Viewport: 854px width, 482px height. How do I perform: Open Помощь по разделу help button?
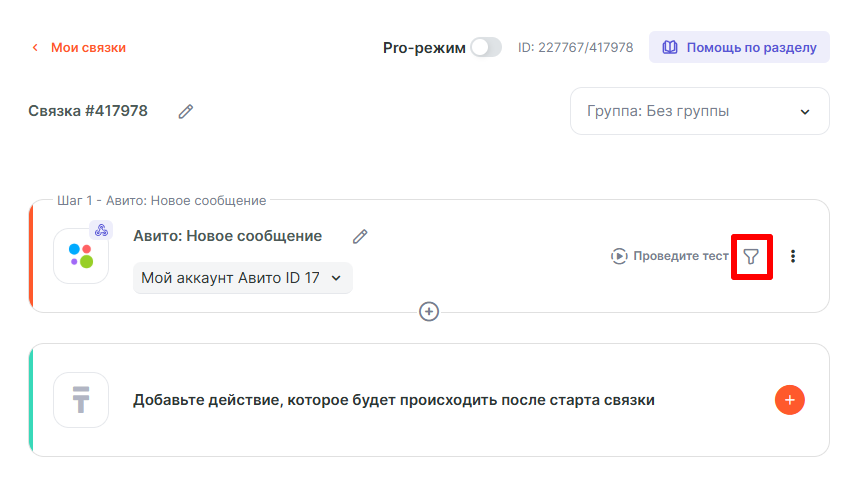(x=739, y=47)
